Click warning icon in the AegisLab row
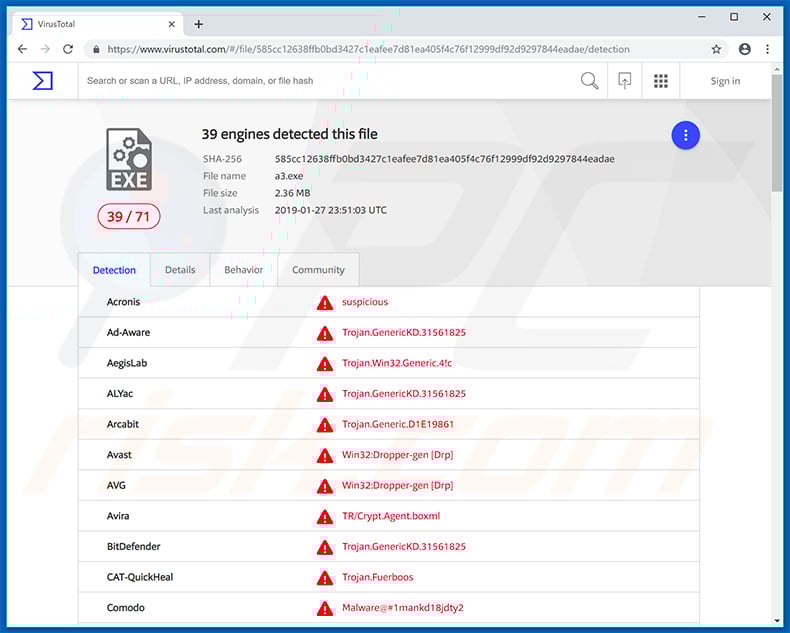The height and width of the screenshot is (633, 790). point(325,364)
